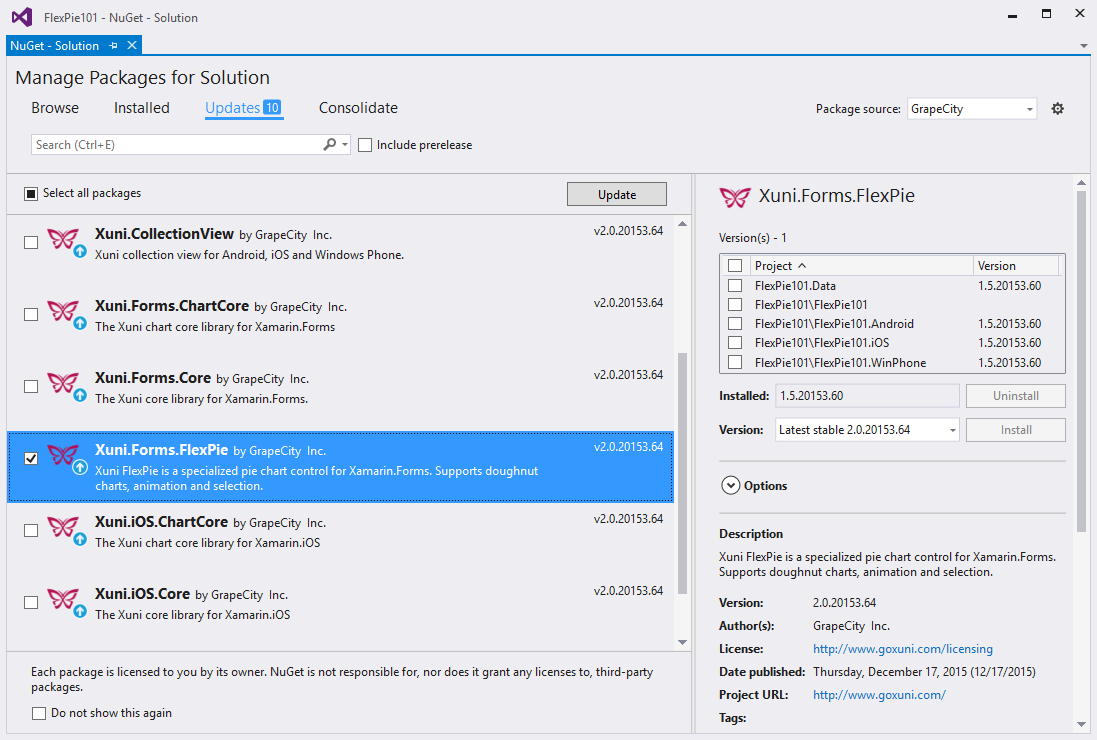Screen dimensions: 1097x740
Task: Check the FlexPie101\FlexPie101.Android project checkbox
Action: pos(735,324)
